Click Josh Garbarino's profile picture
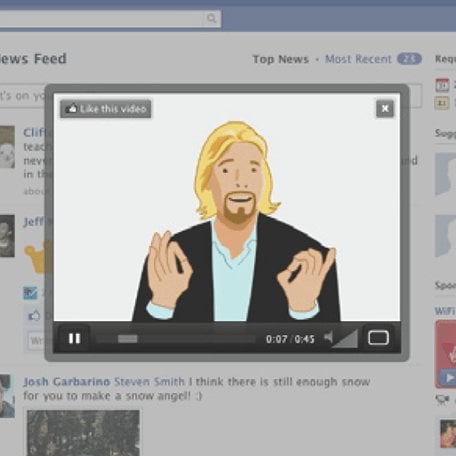 click(x=7, y=396)
